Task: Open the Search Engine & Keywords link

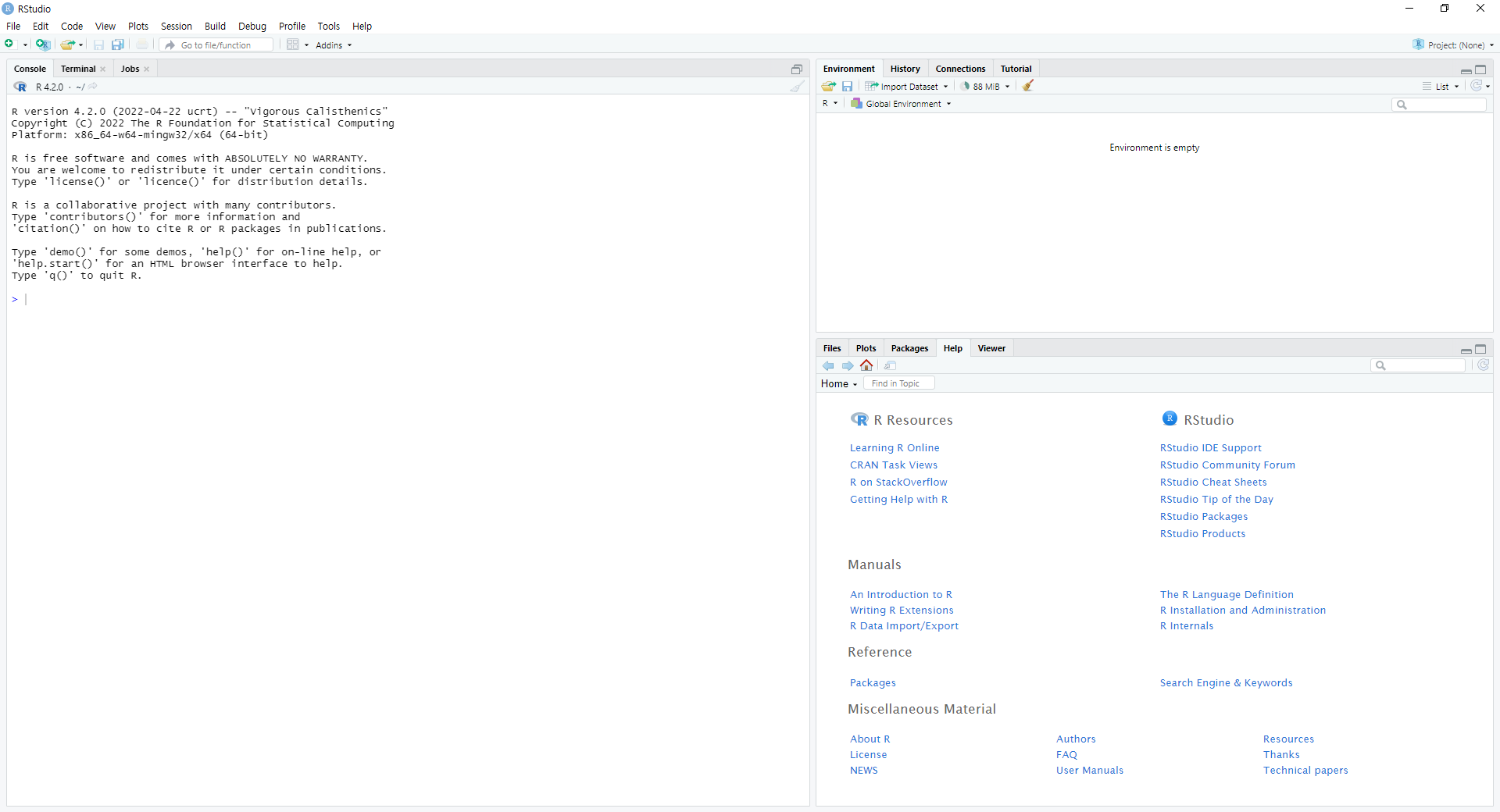Action: pos(1226,682)
